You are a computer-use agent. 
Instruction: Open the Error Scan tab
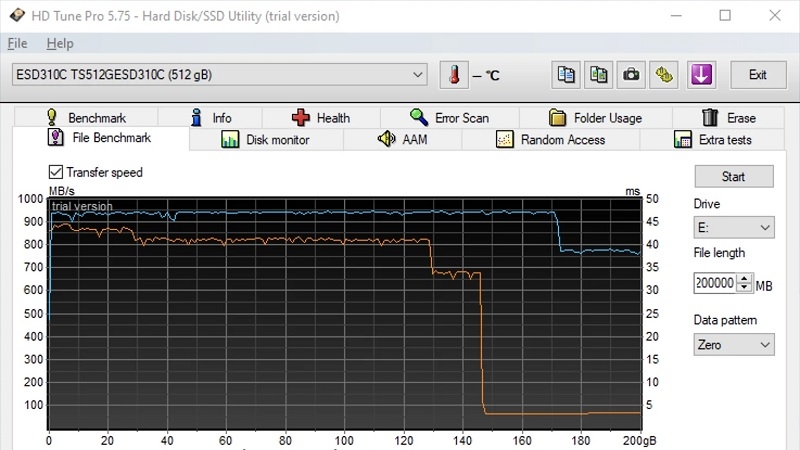pyautogui.click(x=449, y=118)
